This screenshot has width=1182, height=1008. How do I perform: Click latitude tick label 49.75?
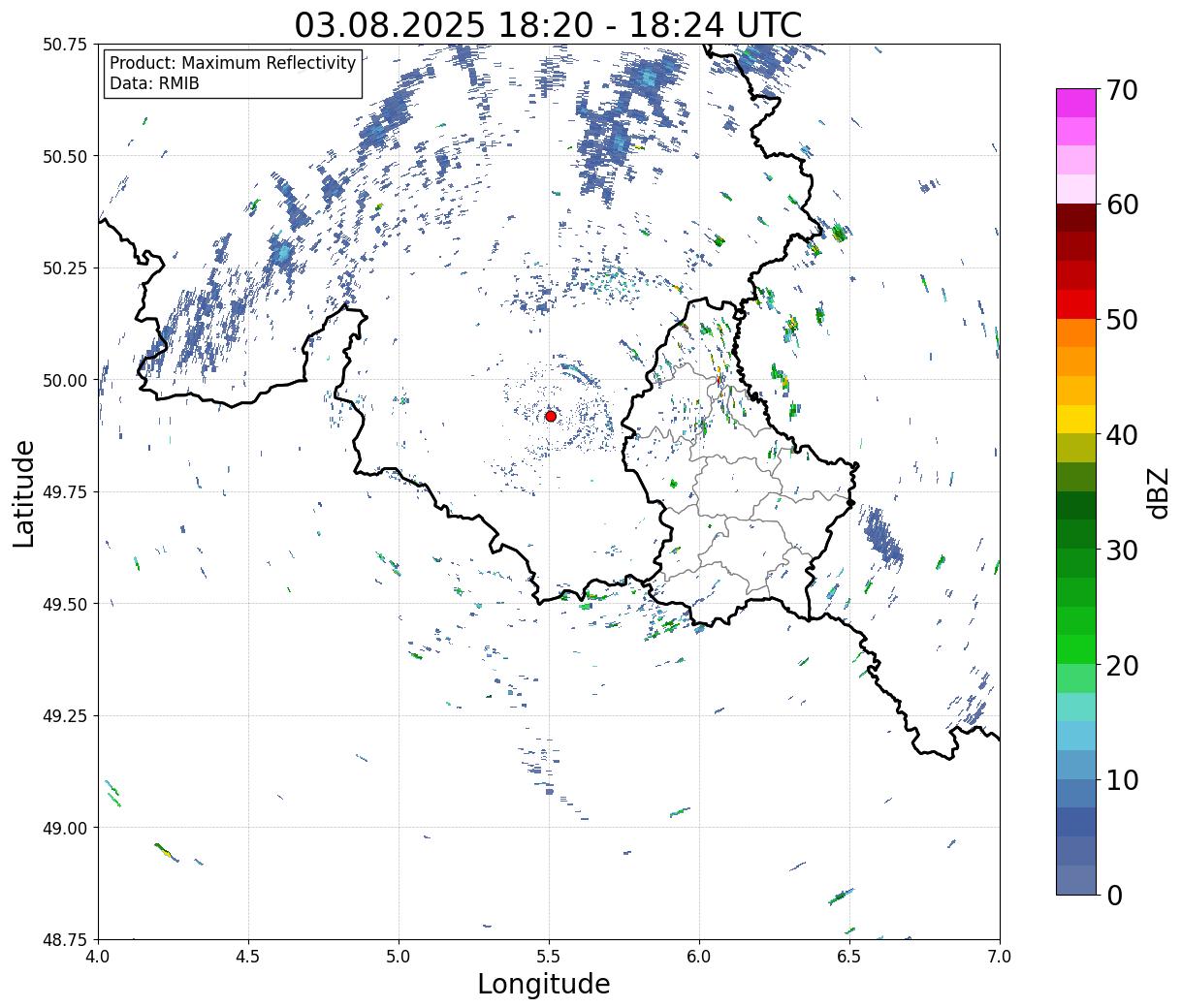pos(65,492)
